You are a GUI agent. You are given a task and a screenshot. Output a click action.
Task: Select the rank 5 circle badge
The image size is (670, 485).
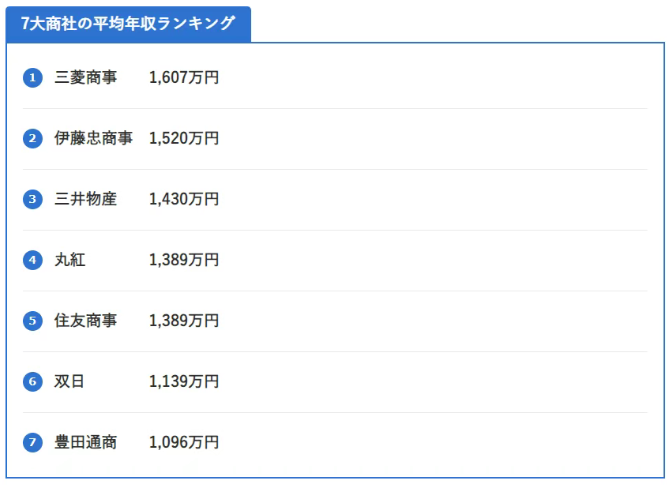pos(33,321)
